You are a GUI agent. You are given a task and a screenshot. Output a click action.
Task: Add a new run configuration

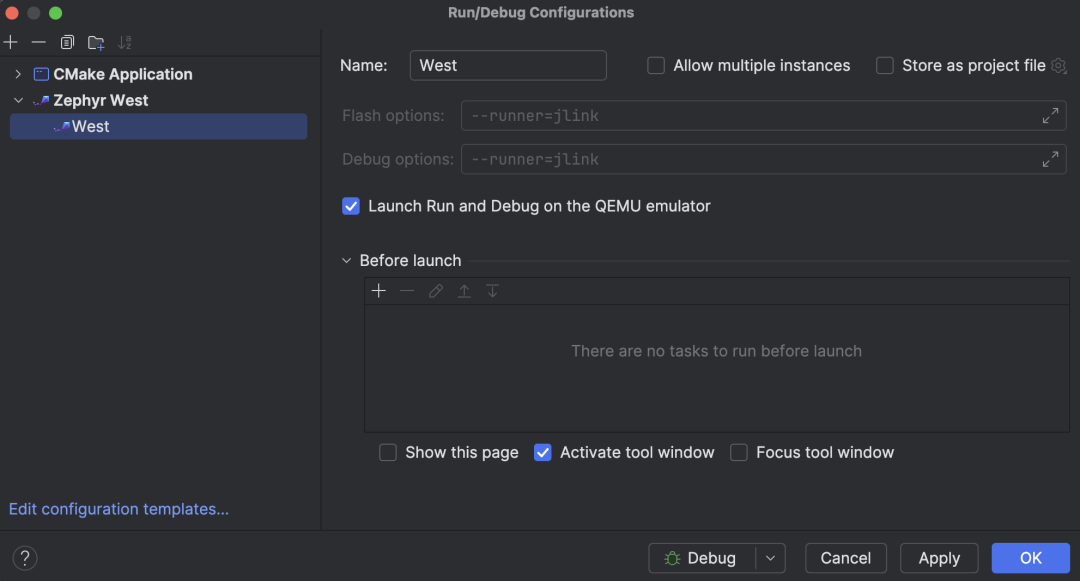11,43
